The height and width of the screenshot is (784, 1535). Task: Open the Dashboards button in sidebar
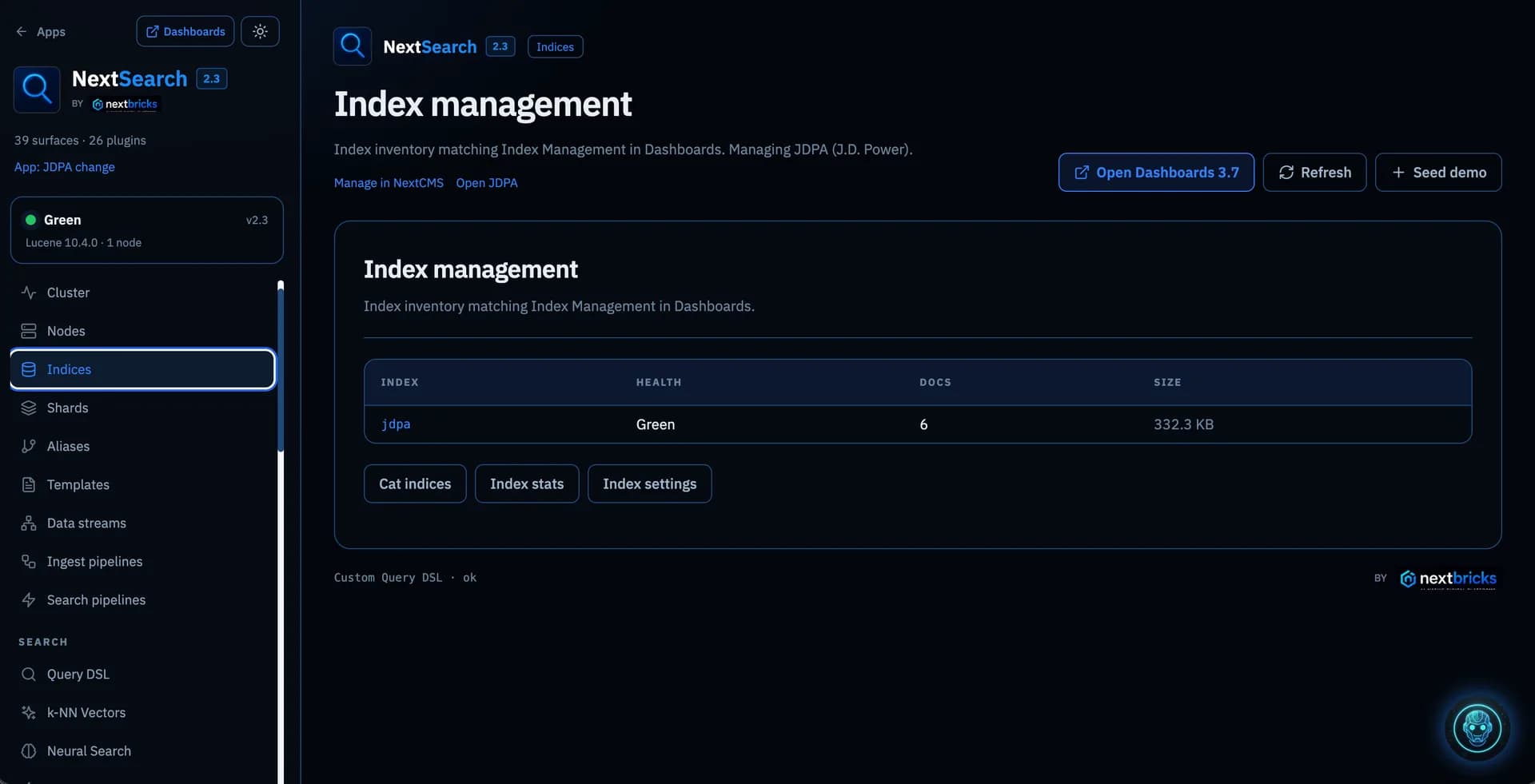(x=185, y=31)
